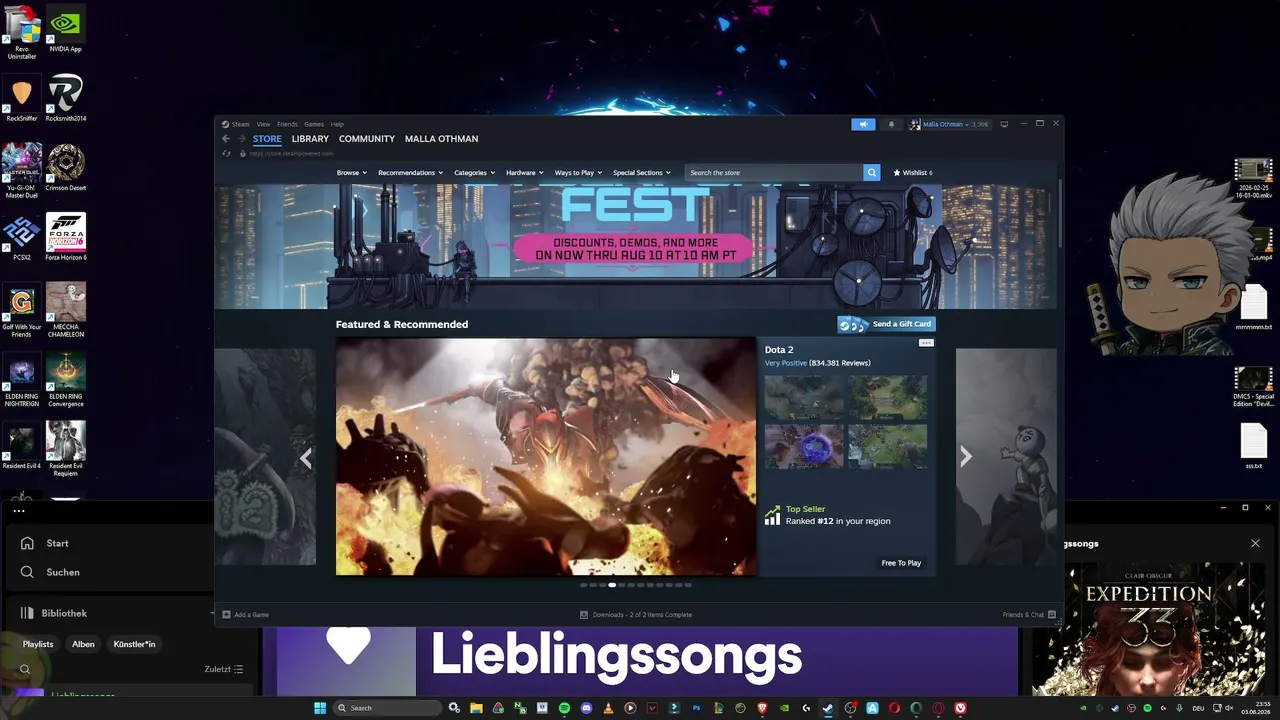Expand the Browse store dropdown

352,173
